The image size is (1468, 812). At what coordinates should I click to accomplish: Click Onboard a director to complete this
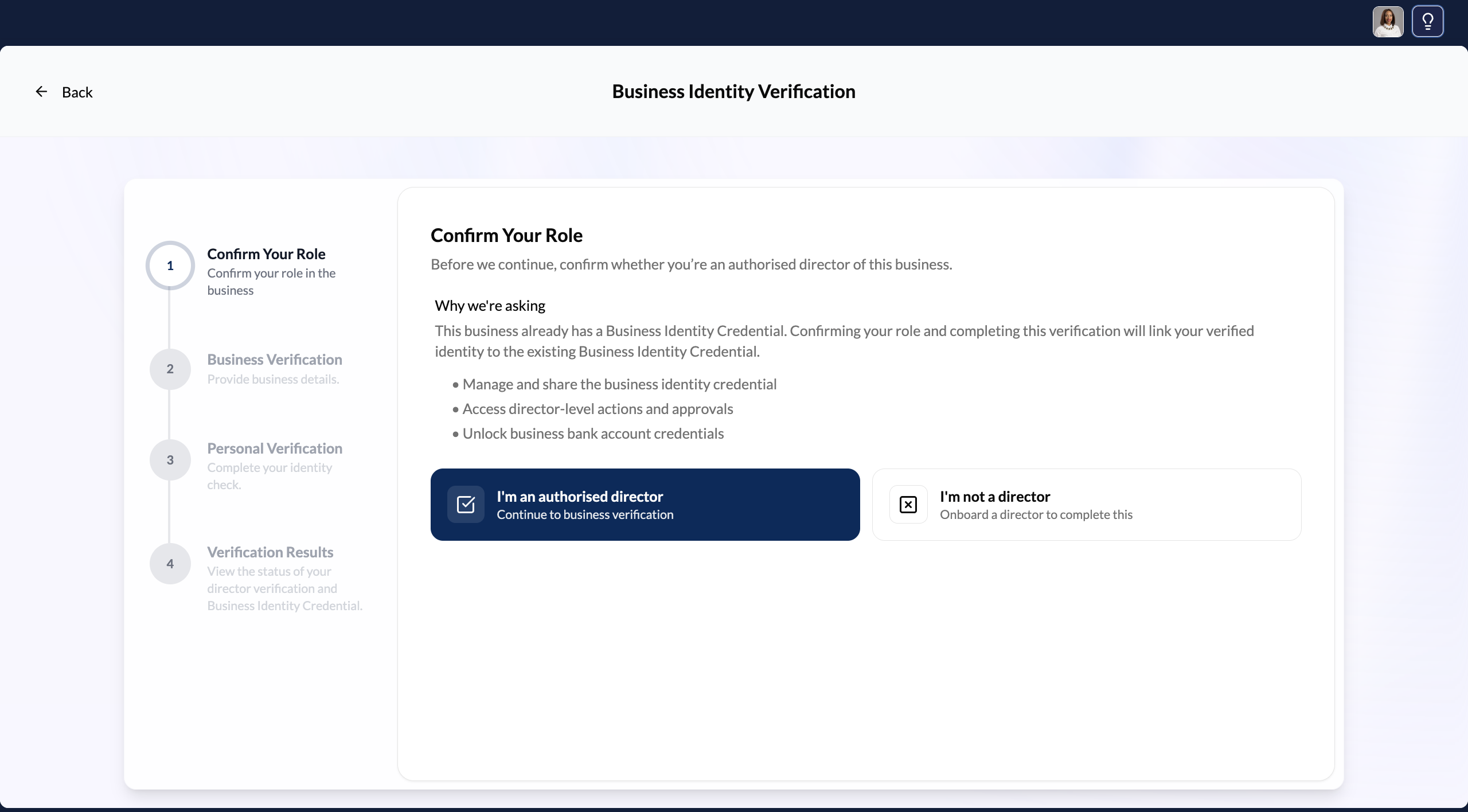tap(1036, 514)
